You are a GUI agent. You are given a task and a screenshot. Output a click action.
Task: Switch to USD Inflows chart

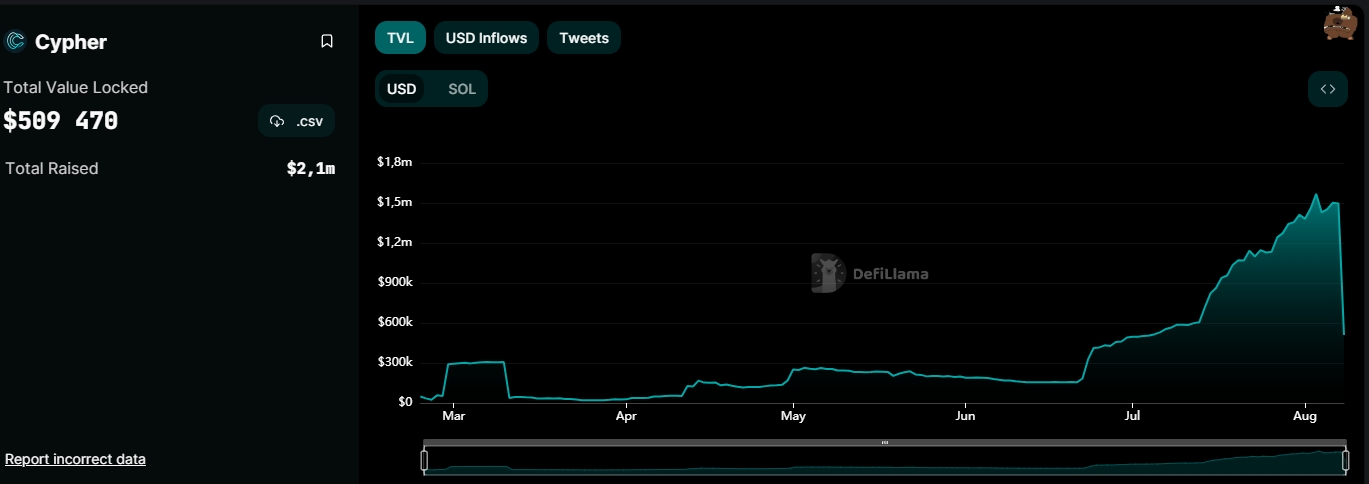(x=486, y=38)
